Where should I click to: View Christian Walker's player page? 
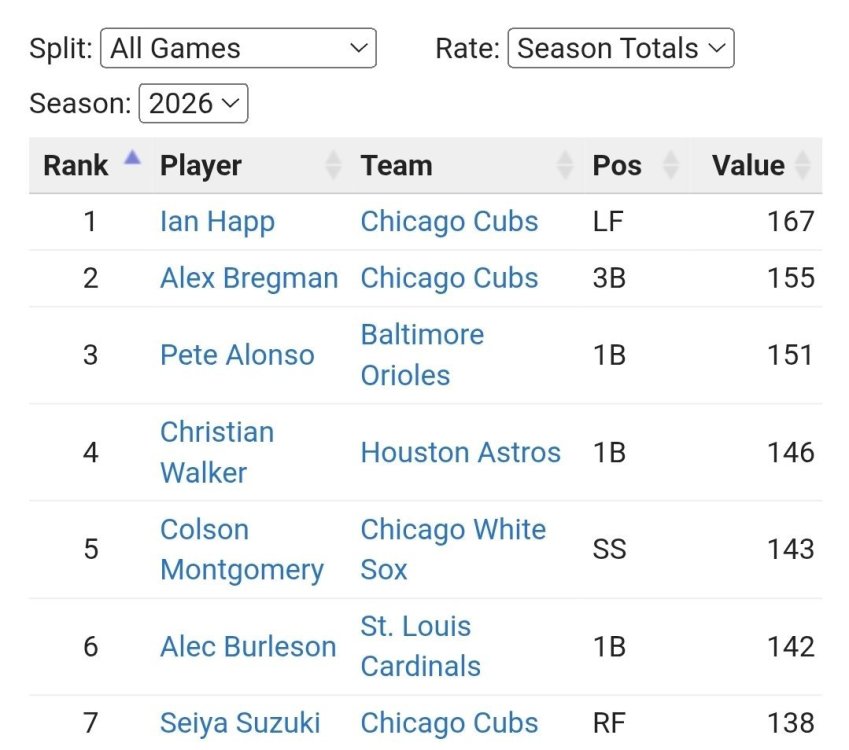click(217, 452)
